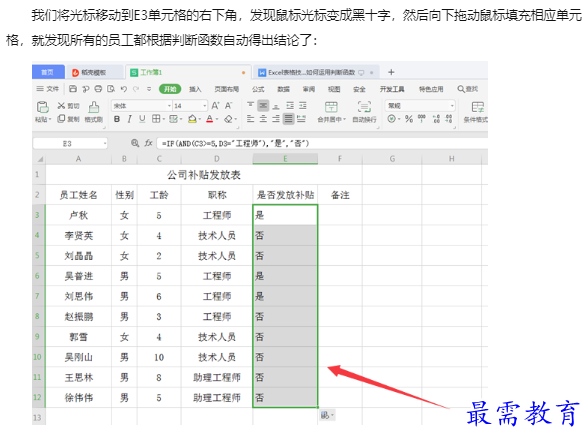588x445 pixels.
Task: Click the cell borders icon
Action: (x=156, y=119)
